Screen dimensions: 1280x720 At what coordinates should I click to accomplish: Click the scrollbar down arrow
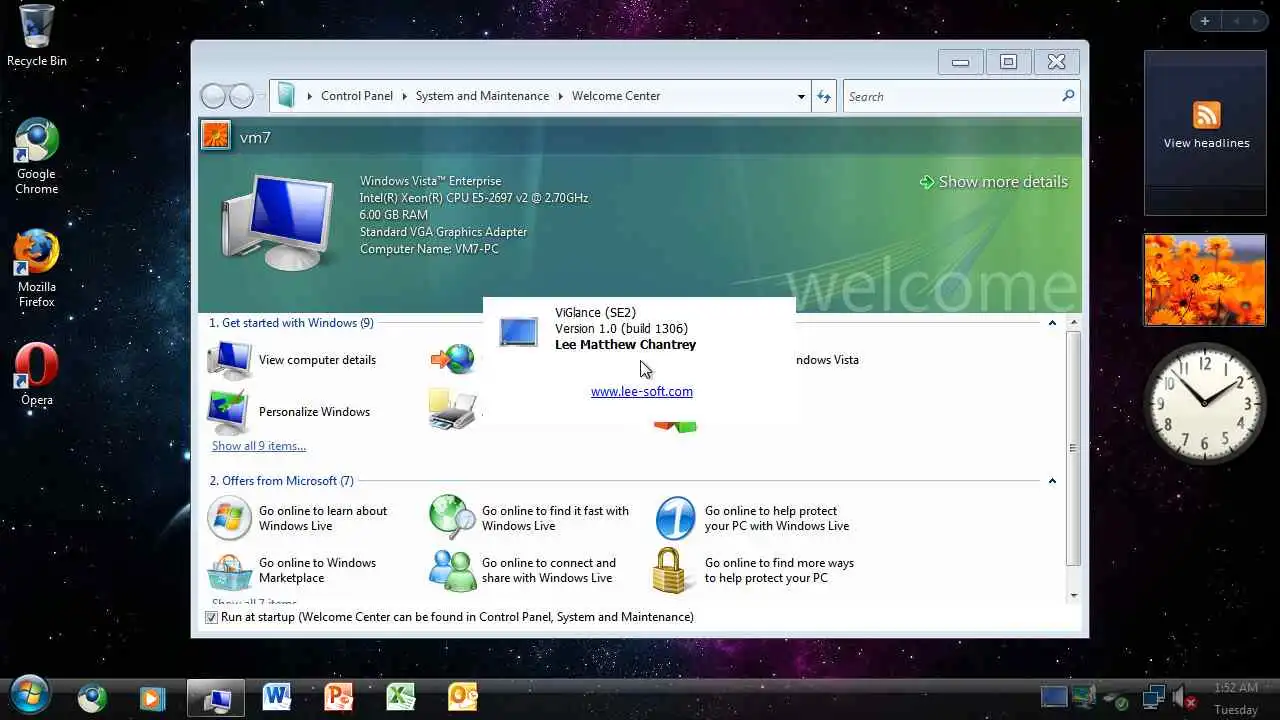1073,596
